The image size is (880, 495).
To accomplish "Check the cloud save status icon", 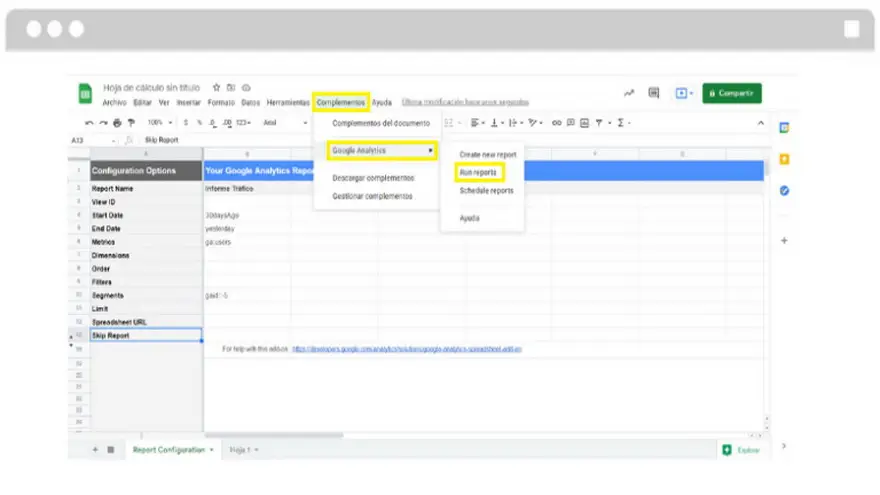I will click(x=246, y=88).
